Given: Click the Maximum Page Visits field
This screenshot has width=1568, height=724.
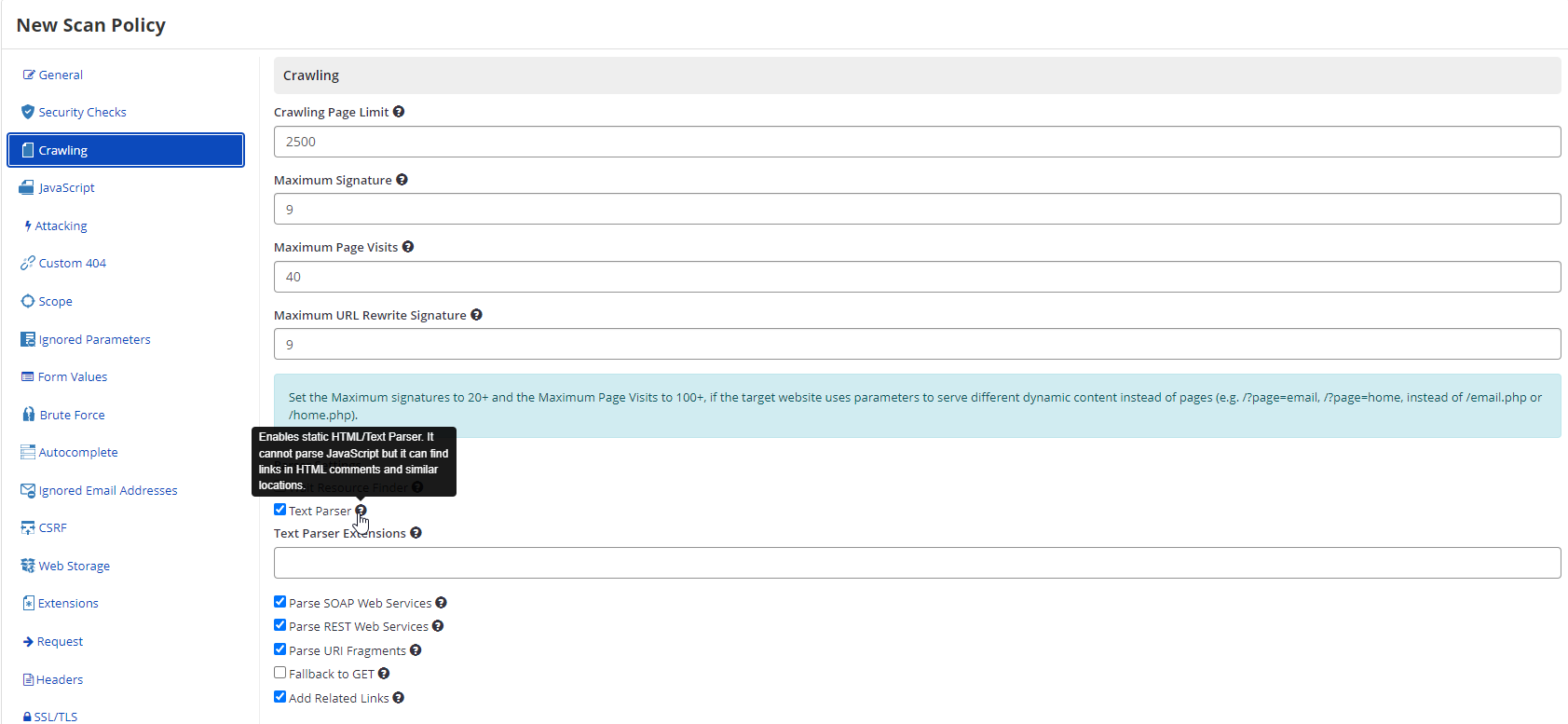Looking at the screenshot, I should point(917,277).
